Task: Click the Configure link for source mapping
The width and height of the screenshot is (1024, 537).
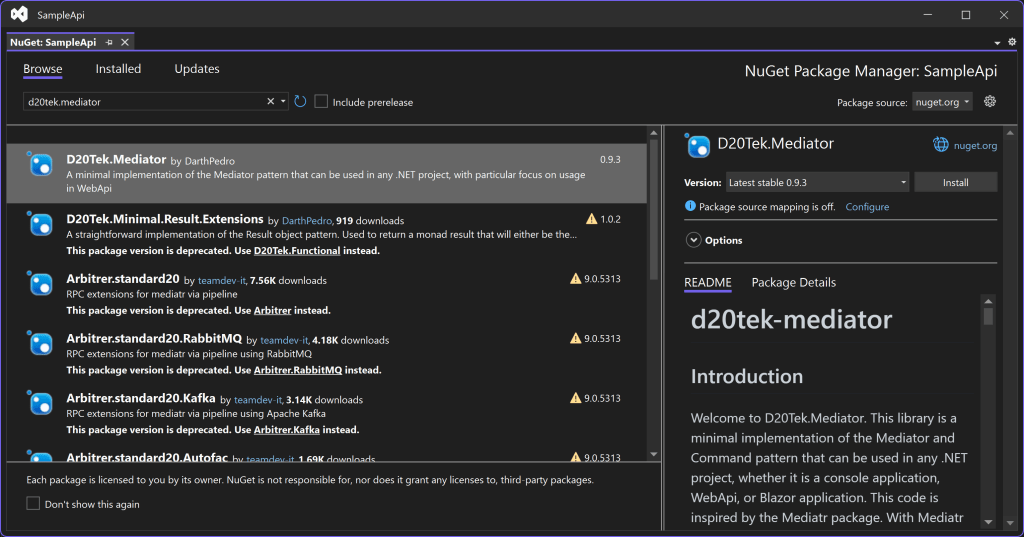Action: point(867,207)
